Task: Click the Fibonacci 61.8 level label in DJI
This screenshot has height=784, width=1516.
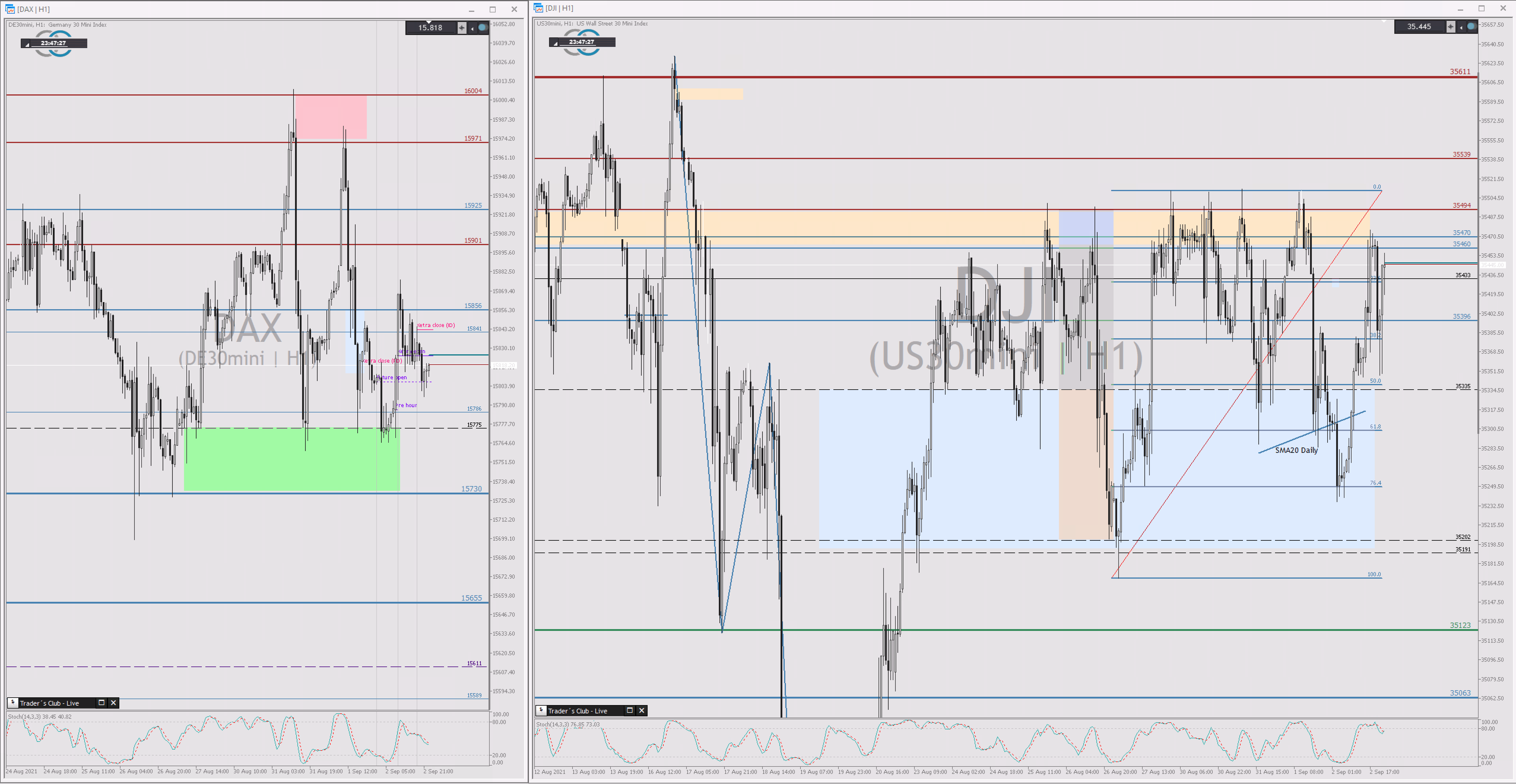Action: click(x=1375, y=427)
